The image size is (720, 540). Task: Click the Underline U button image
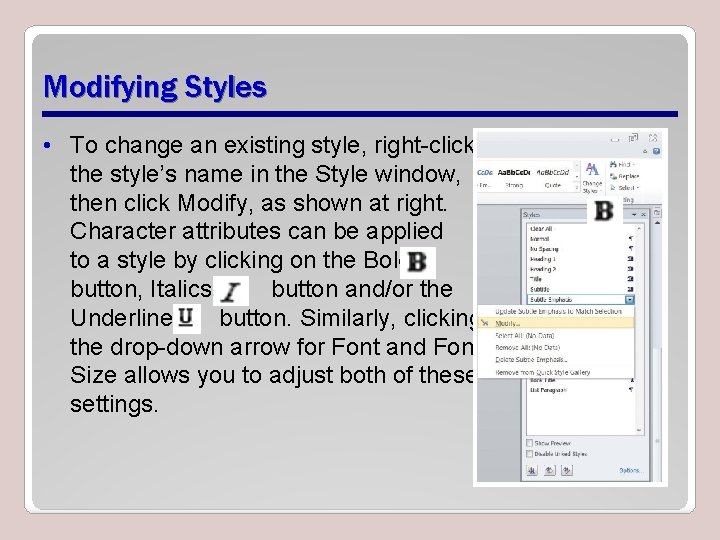(x=186, y=318)
